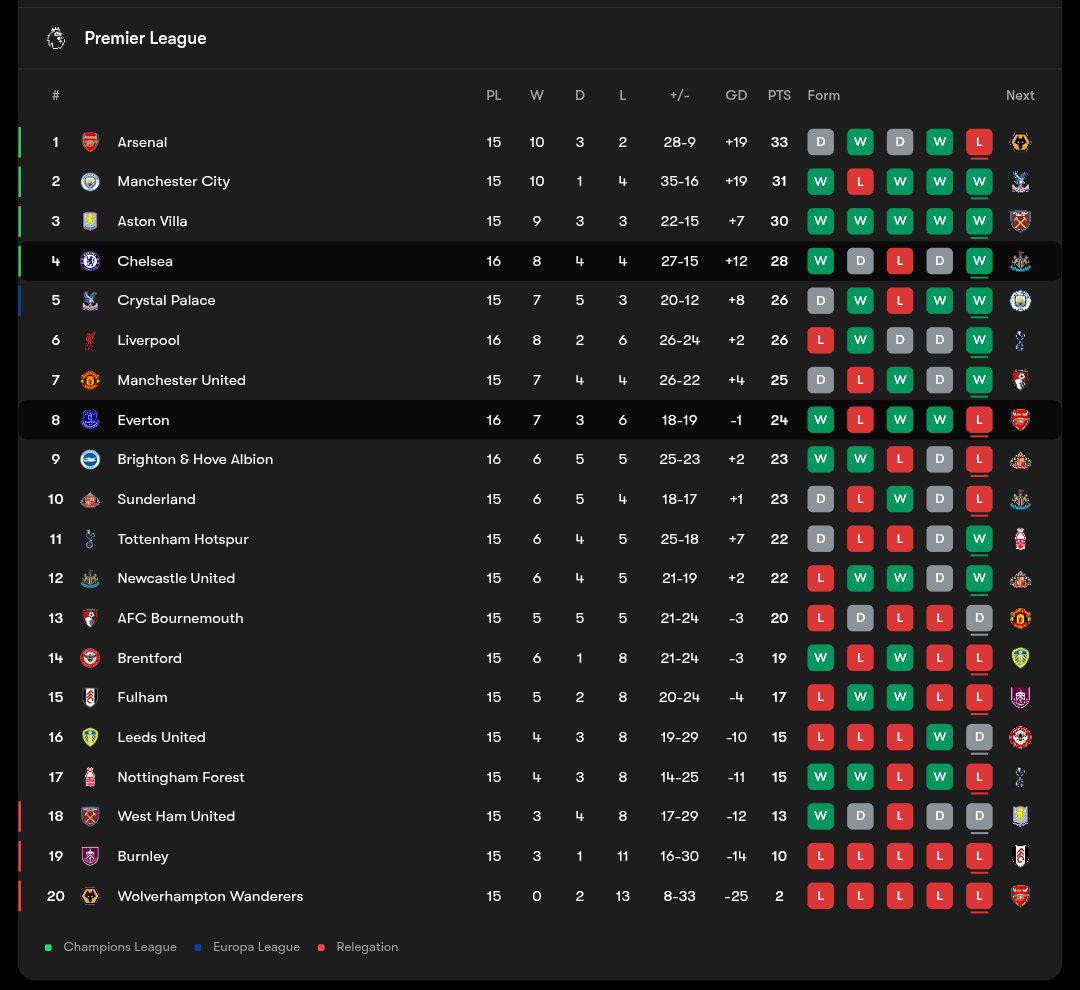Click the Chelsea club crest
The height and width of the screenshot is (990, 1080).
click(x=90, y=261)
